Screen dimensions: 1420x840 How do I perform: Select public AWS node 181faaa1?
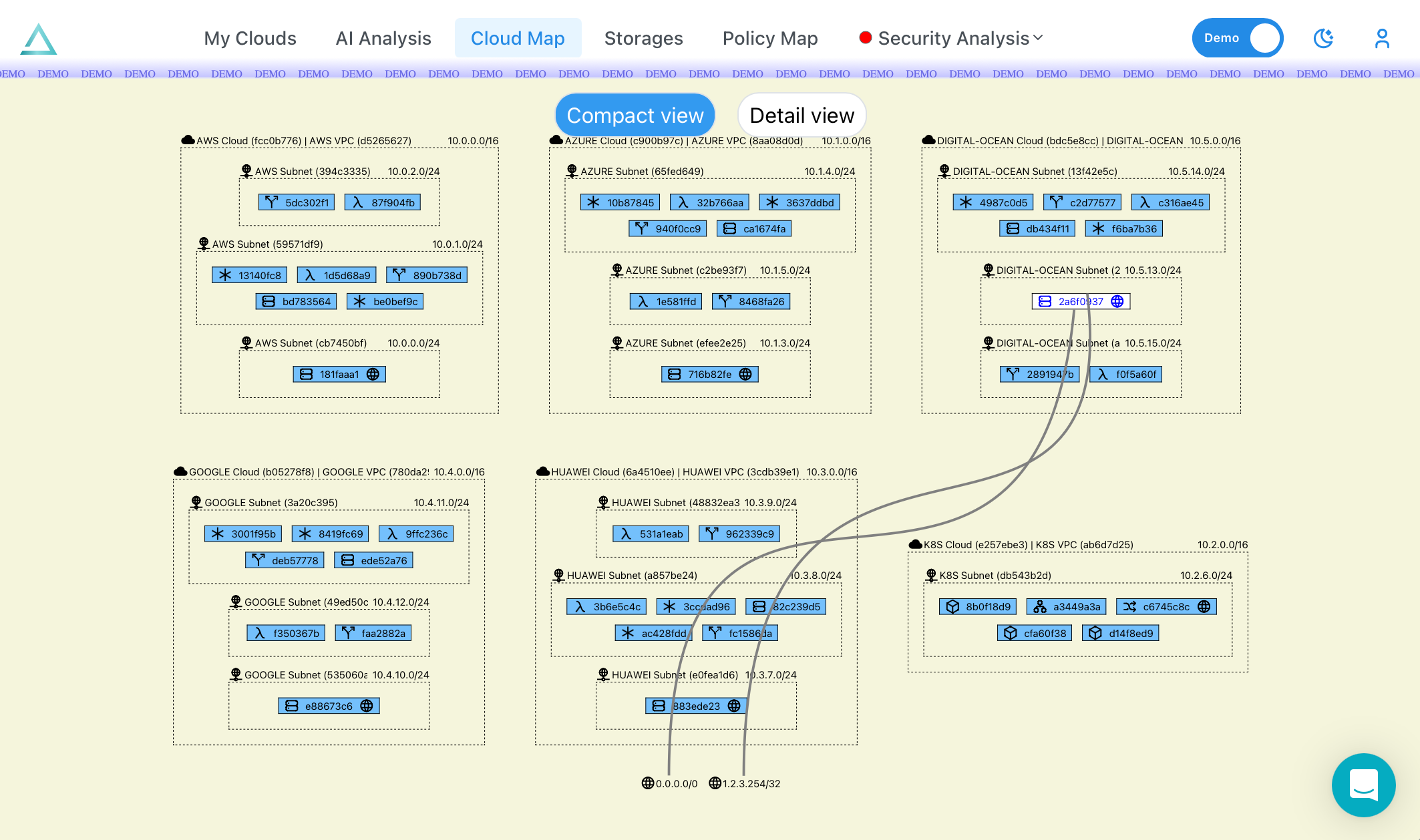pos(339,375)
